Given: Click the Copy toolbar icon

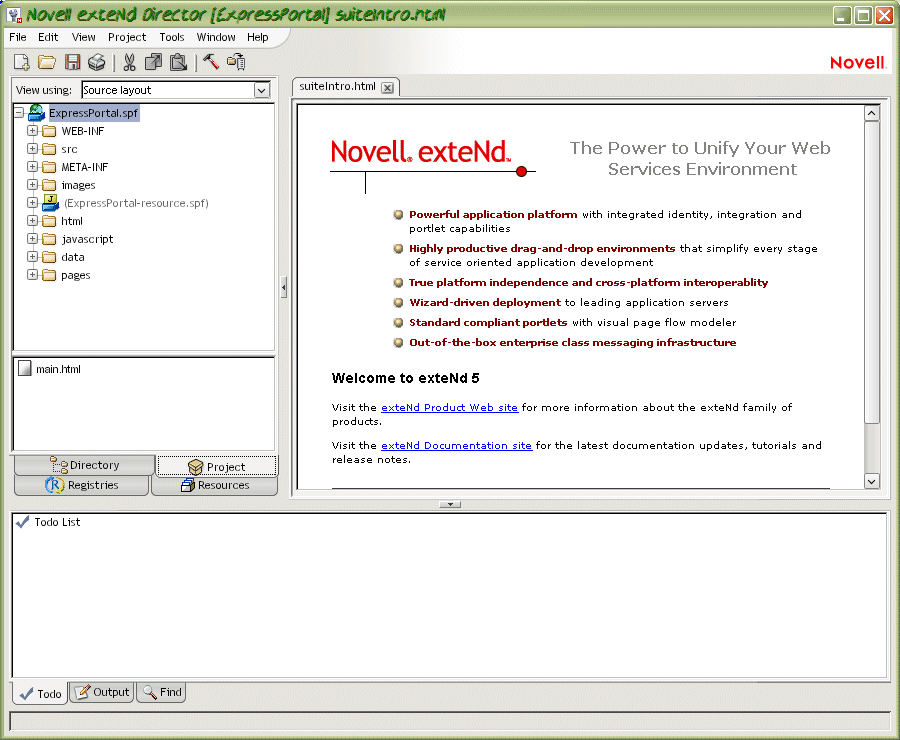Looking at the screenshot, I should point(153,62).
